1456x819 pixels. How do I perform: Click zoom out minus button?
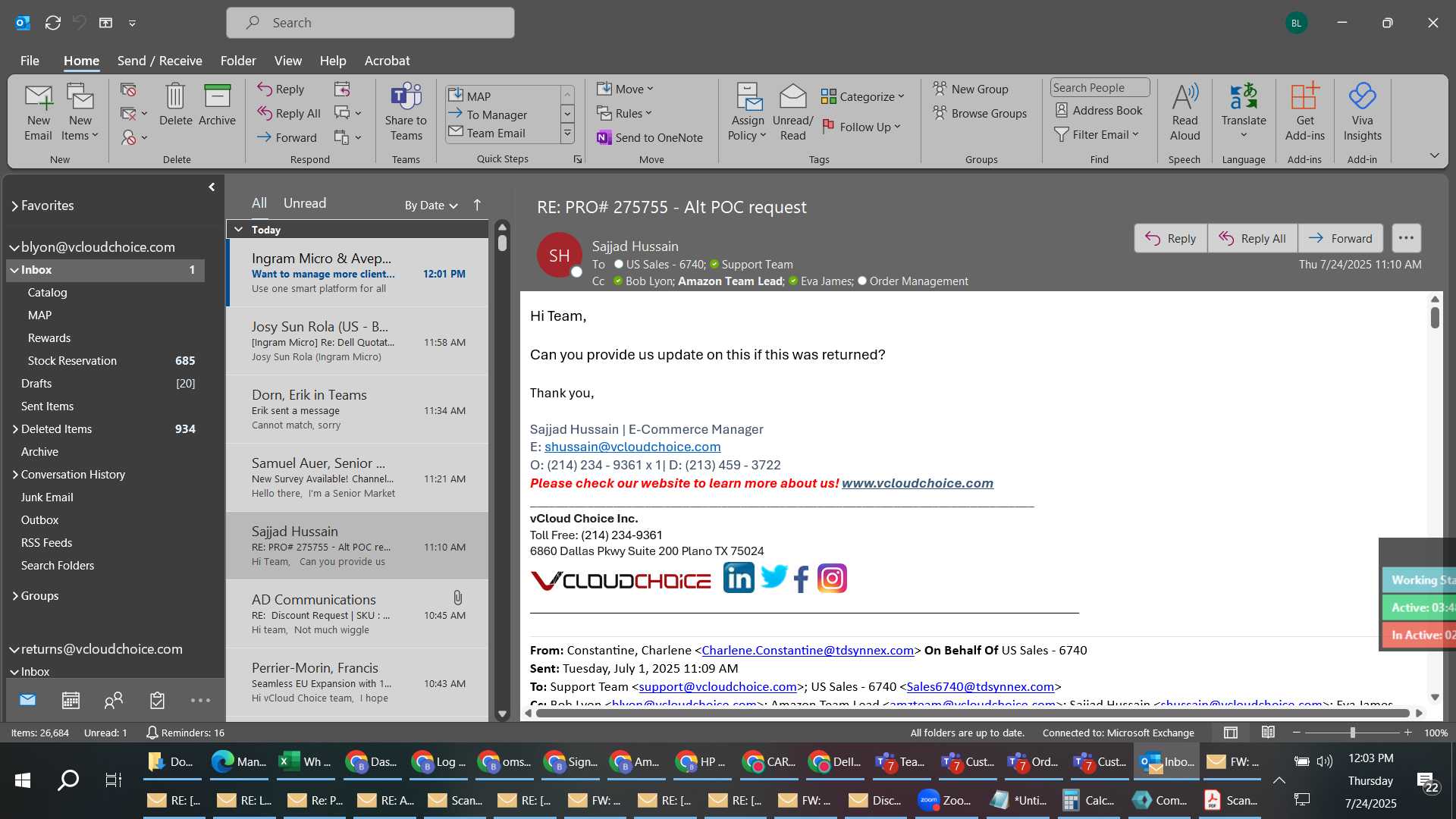coord(1296,733)
